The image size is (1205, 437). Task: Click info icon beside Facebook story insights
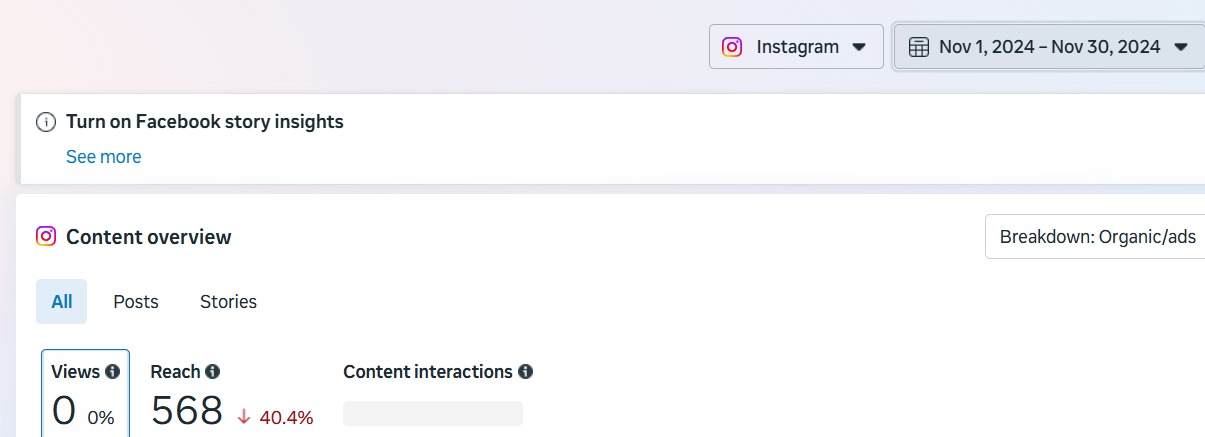coord(45,122)
